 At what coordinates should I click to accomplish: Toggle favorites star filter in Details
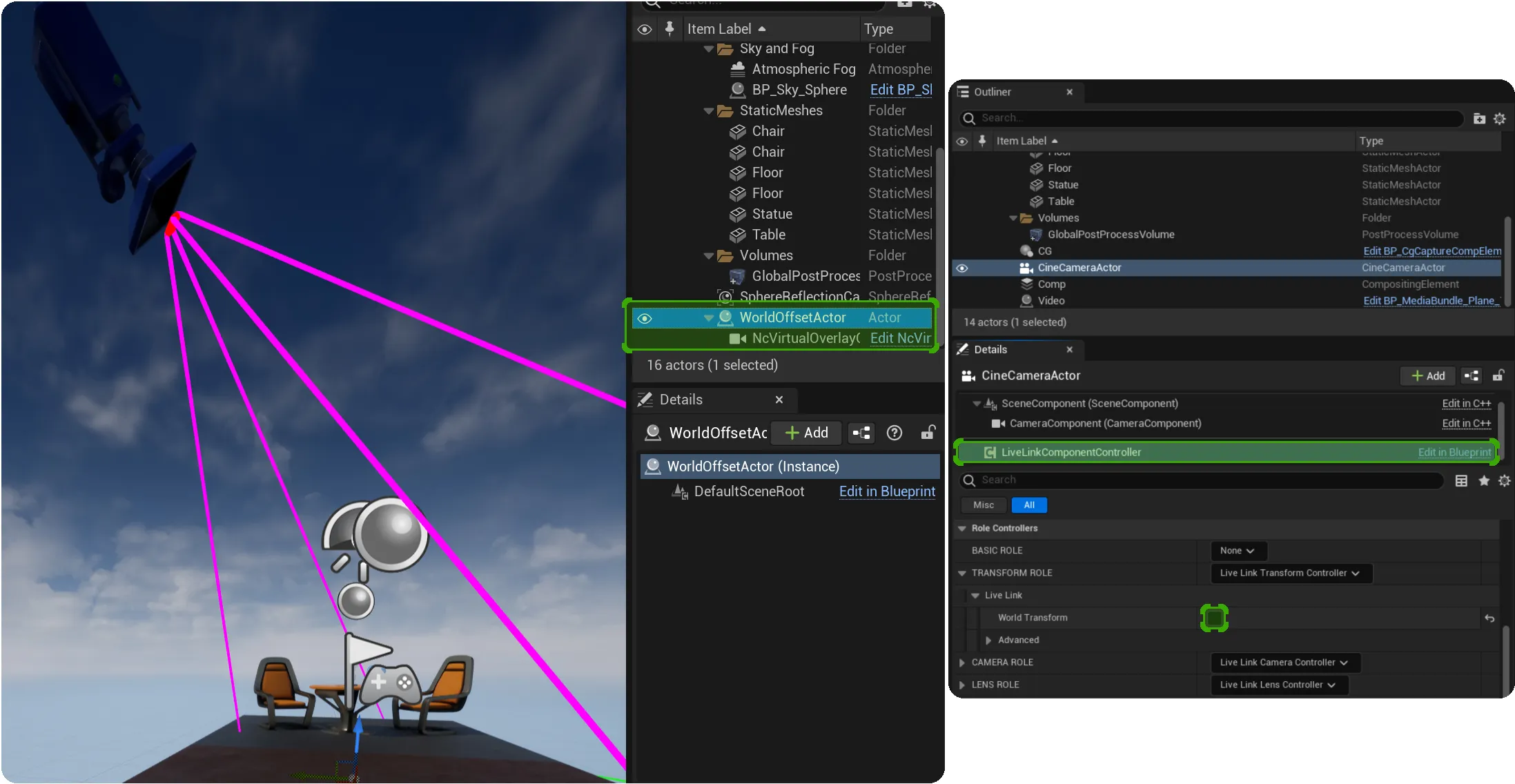1484,480
